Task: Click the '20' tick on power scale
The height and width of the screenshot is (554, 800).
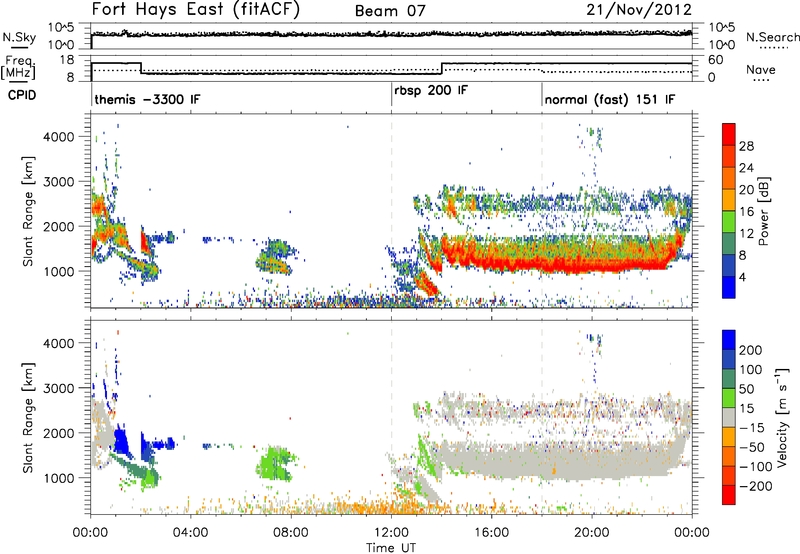Action: tap(746, 190)
